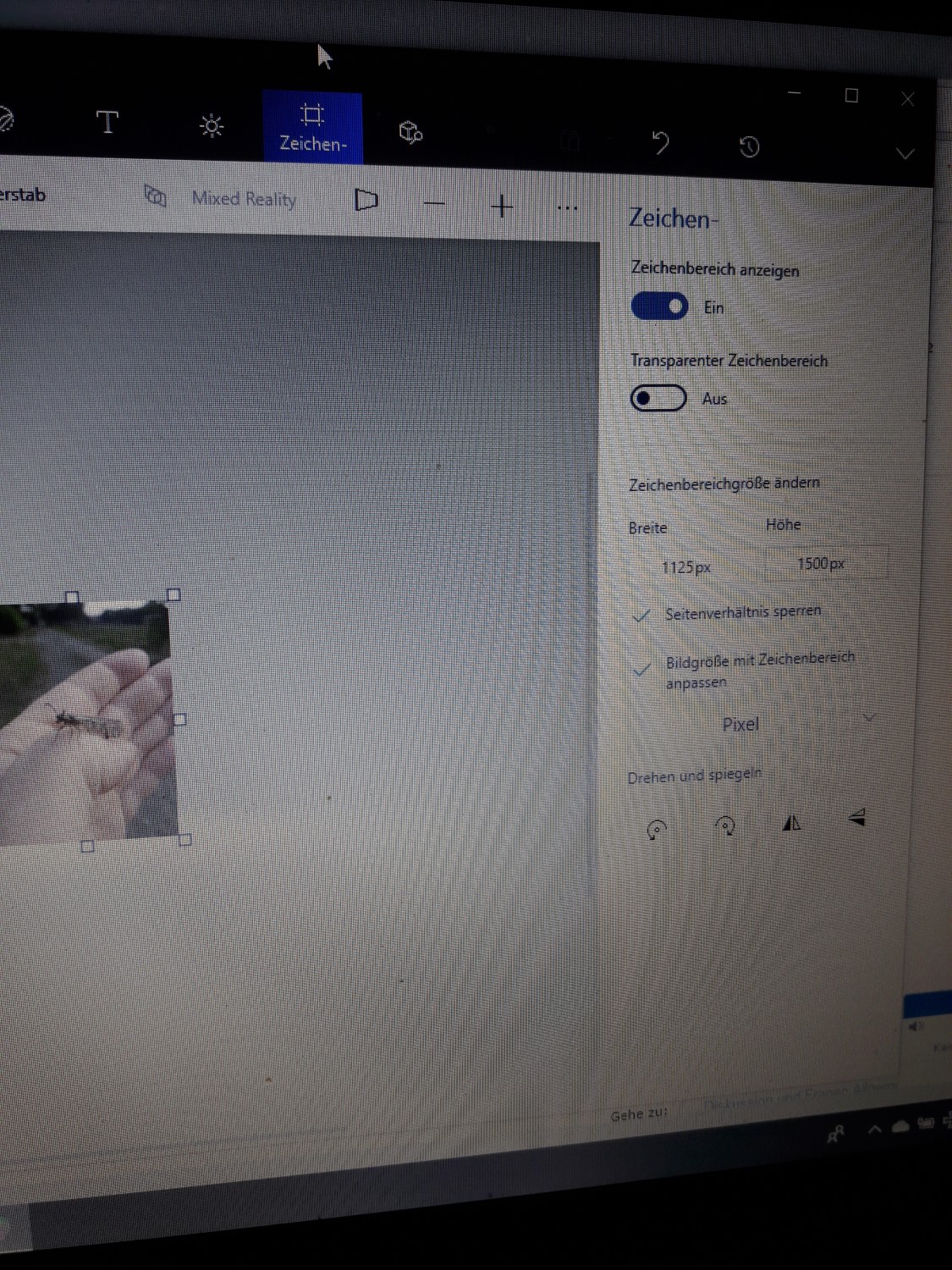The width and height of the screenshot is (952, 1270).
Task: Select the Zeichen- canvas tab
Action: click(x=312, y=128)
